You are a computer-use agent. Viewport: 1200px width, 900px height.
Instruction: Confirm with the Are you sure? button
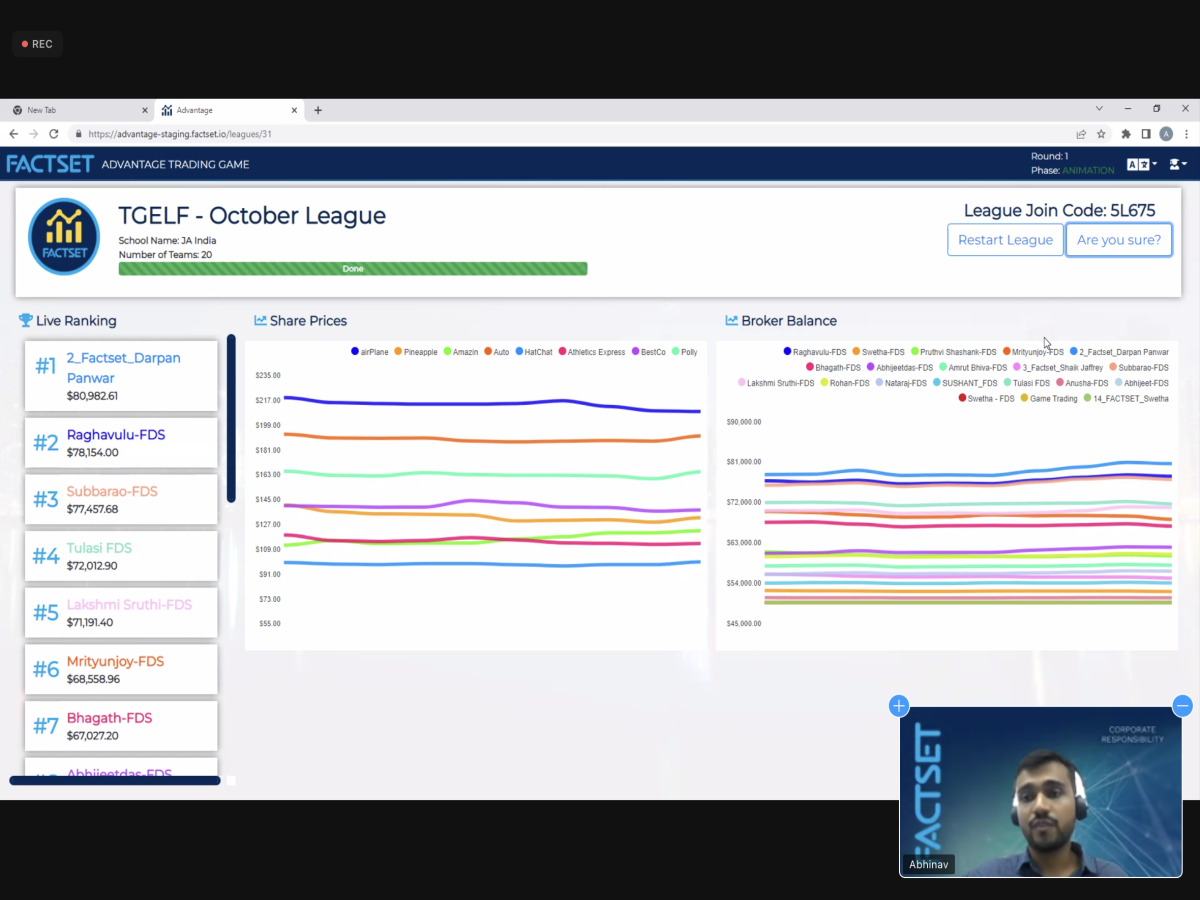[1119, 240]
